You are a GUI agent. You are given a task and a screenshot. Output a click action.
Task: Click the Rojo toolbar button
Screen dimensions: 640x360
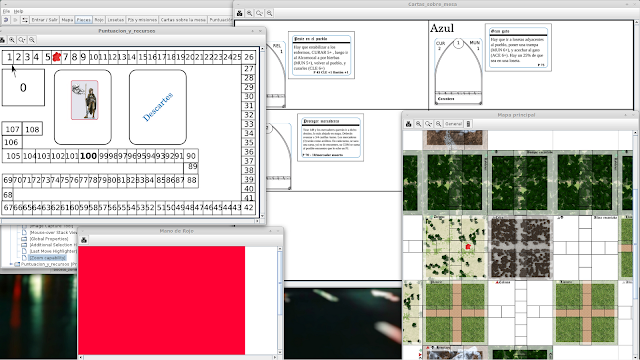tap(99, 20)
